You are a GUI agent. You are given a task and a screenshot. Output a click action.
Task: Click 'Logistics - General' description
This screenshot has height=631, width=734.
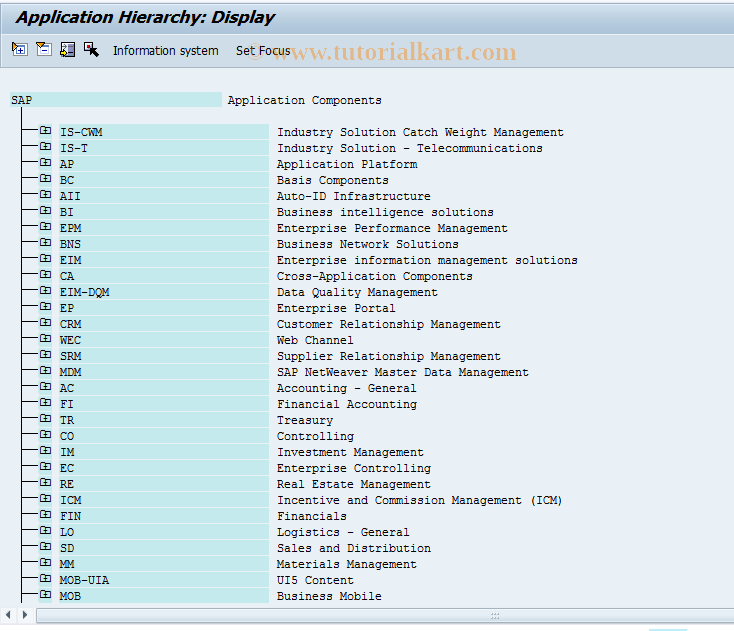[343, 532]
